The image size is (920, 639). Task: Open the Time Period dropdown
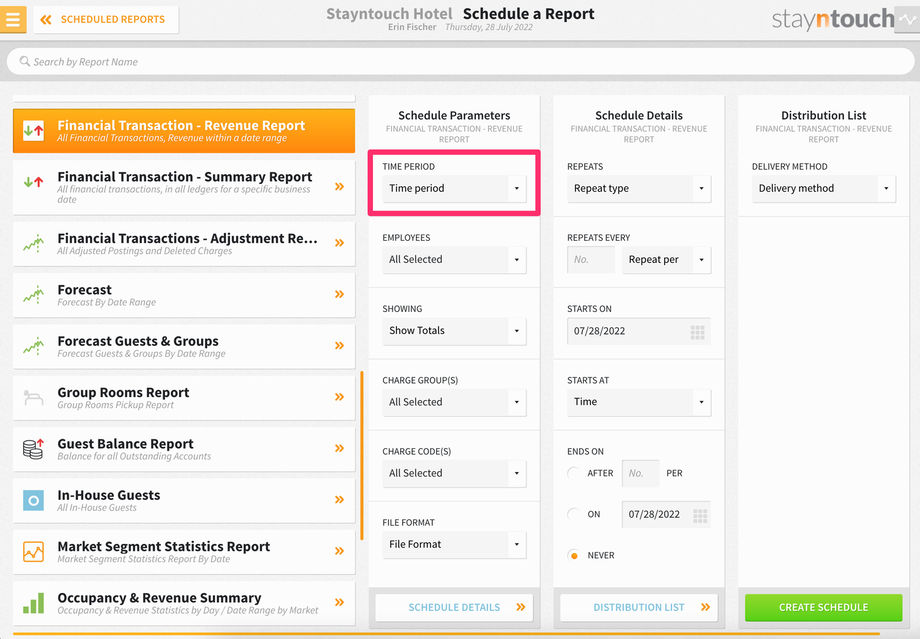[454, 188]
